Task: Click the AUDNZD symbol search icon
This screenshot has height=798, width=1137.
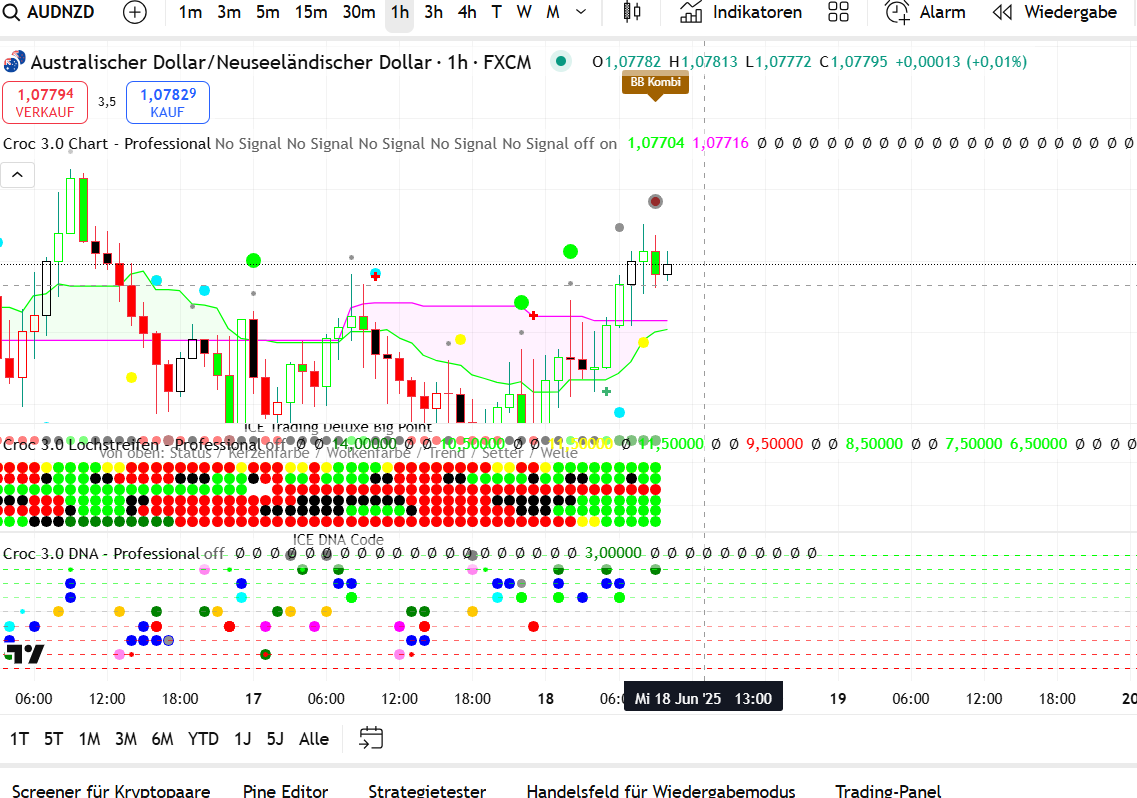Action: point(13,12)
